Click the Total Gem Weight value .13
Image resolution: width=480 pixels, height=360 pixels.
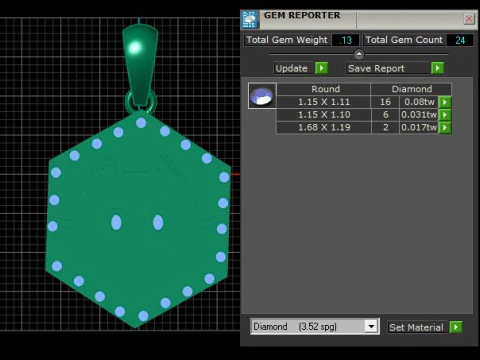click(x=346, y=40)
